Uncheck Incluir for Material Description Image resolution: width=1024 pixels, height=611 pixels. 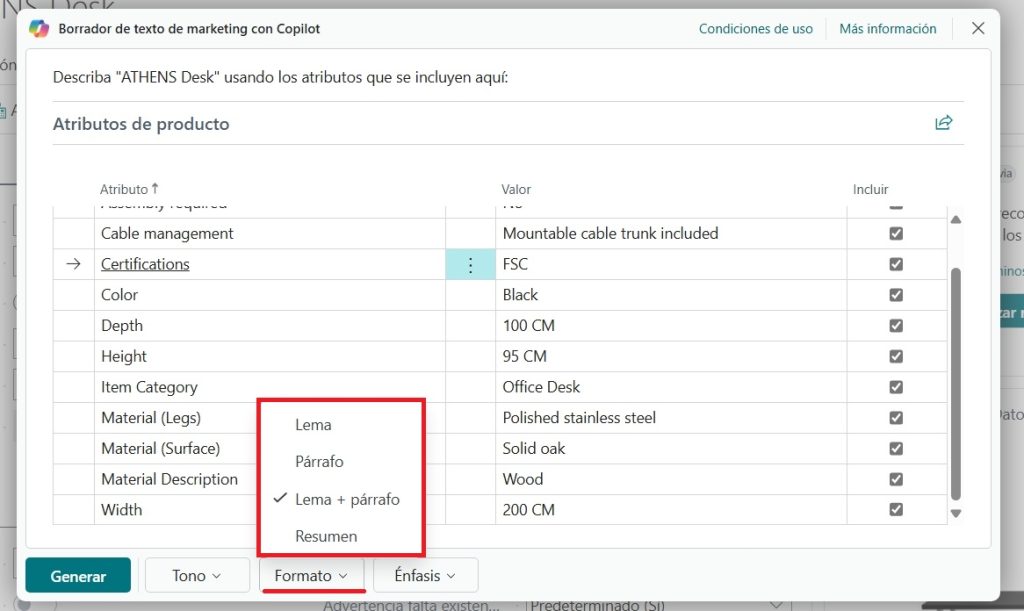pos(896,478)
